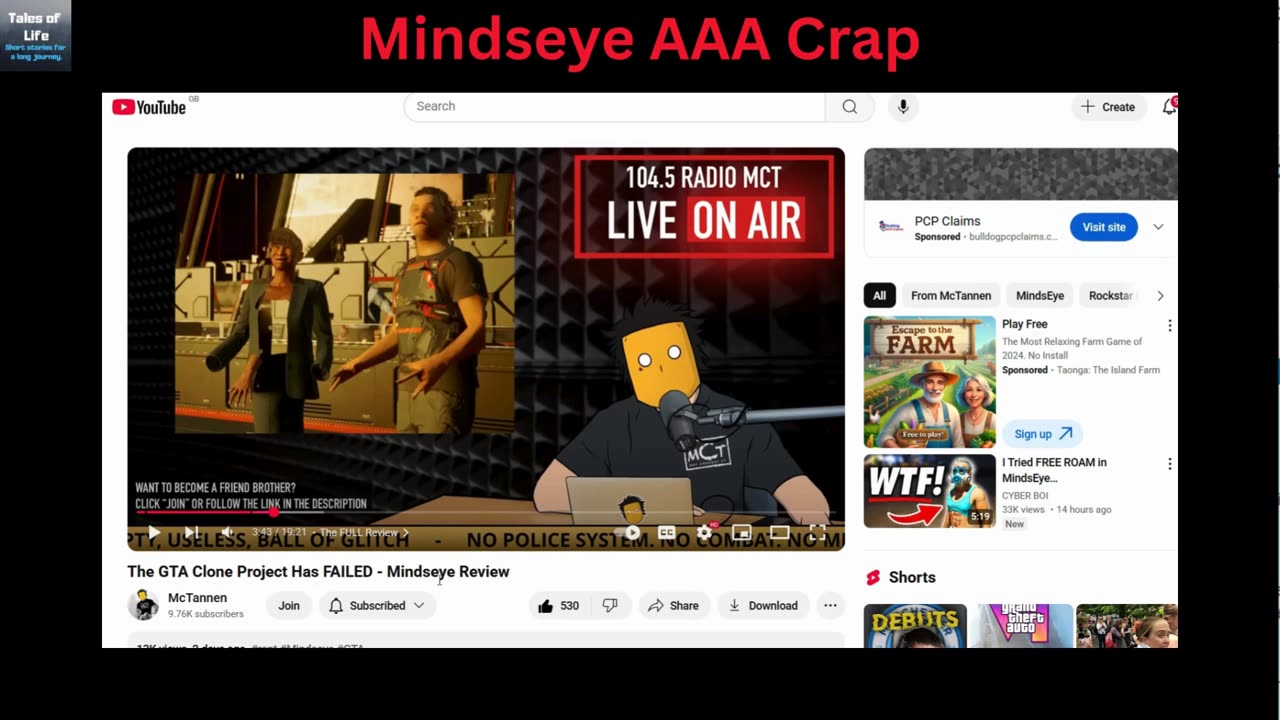Download the video

tap(763, 606)
